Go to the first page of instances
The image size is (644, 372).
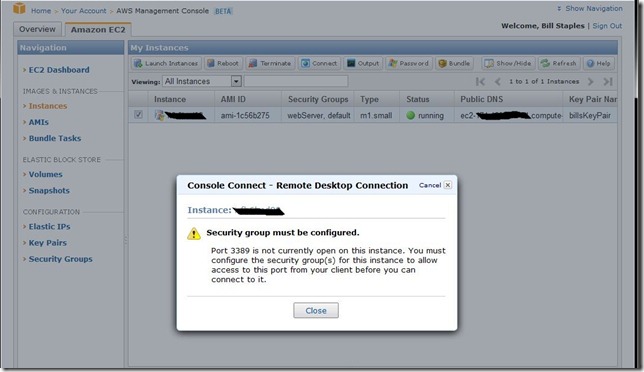[x=481, y=81]
